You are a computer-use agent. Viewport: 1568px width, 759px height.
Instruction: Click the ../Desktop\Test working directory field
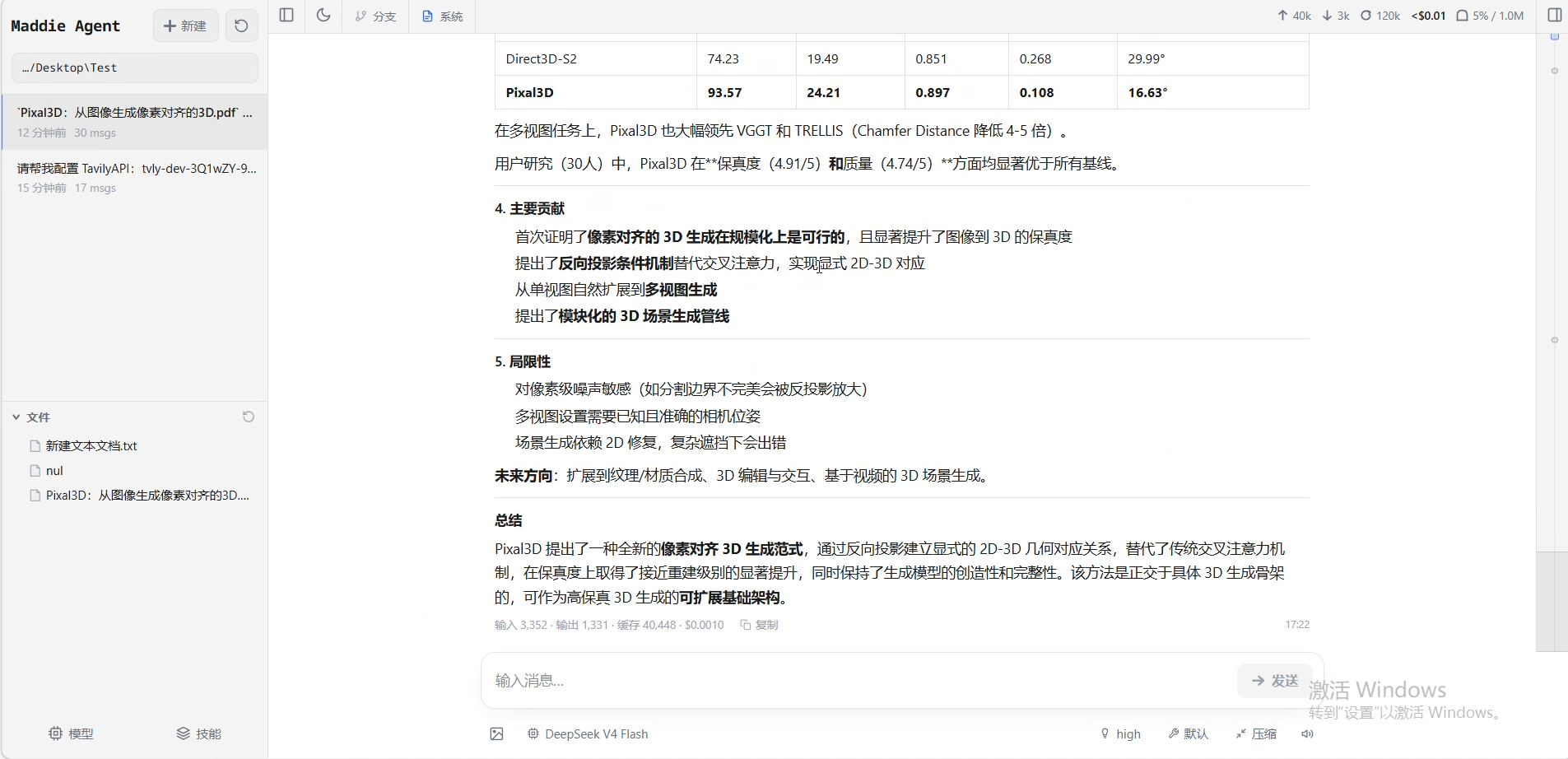[135, 68]
